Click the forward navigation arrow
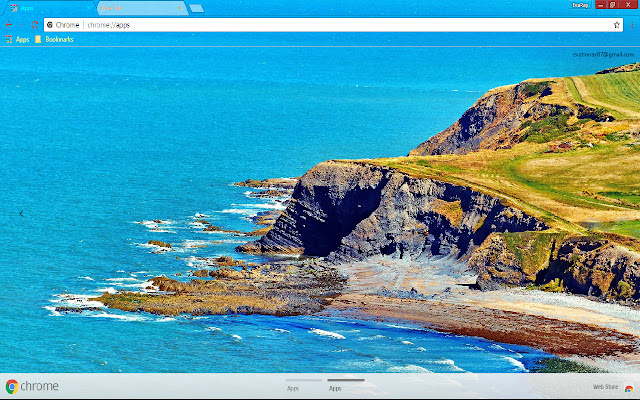 22,25
